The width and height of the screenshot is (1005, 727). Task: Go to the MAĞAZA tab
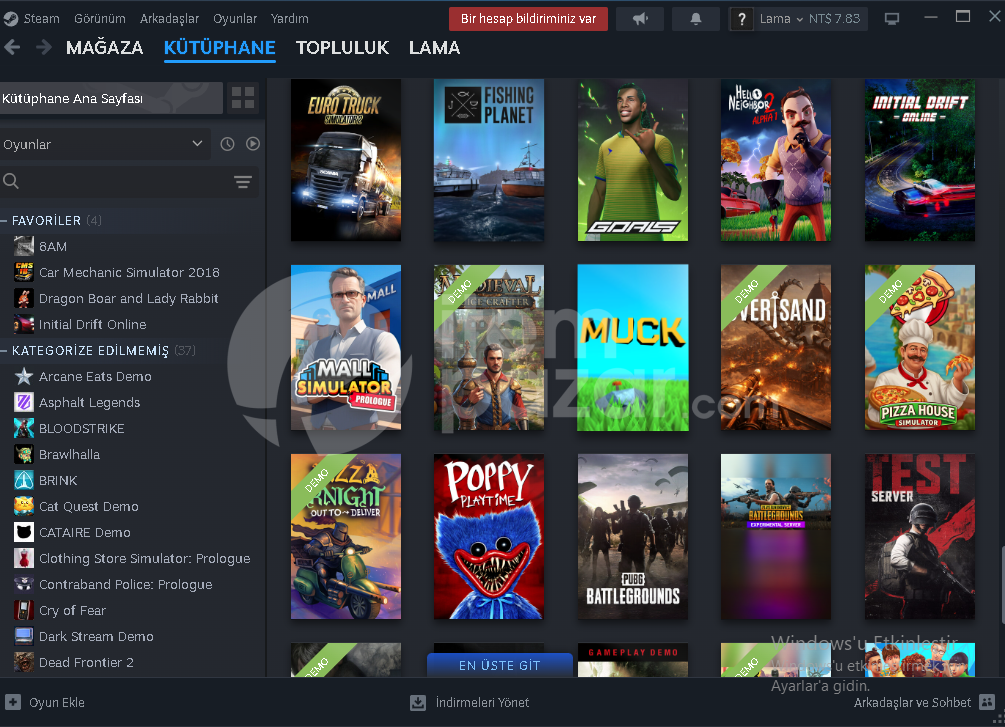pos(104,48)
